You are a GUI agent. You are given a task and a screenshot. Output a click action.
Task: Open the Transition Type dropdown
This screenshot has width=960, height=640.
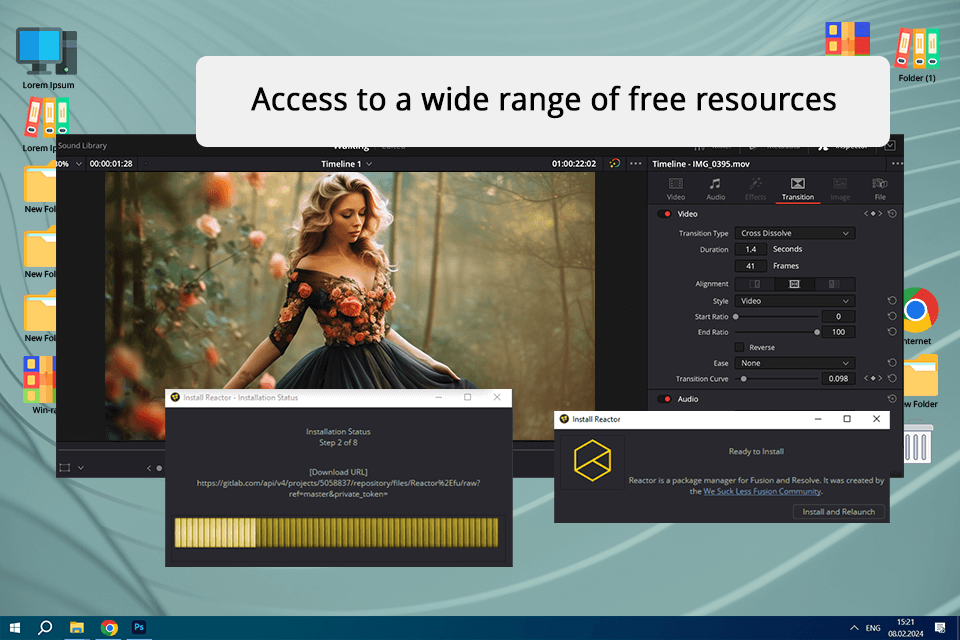(x=794, y=233)
